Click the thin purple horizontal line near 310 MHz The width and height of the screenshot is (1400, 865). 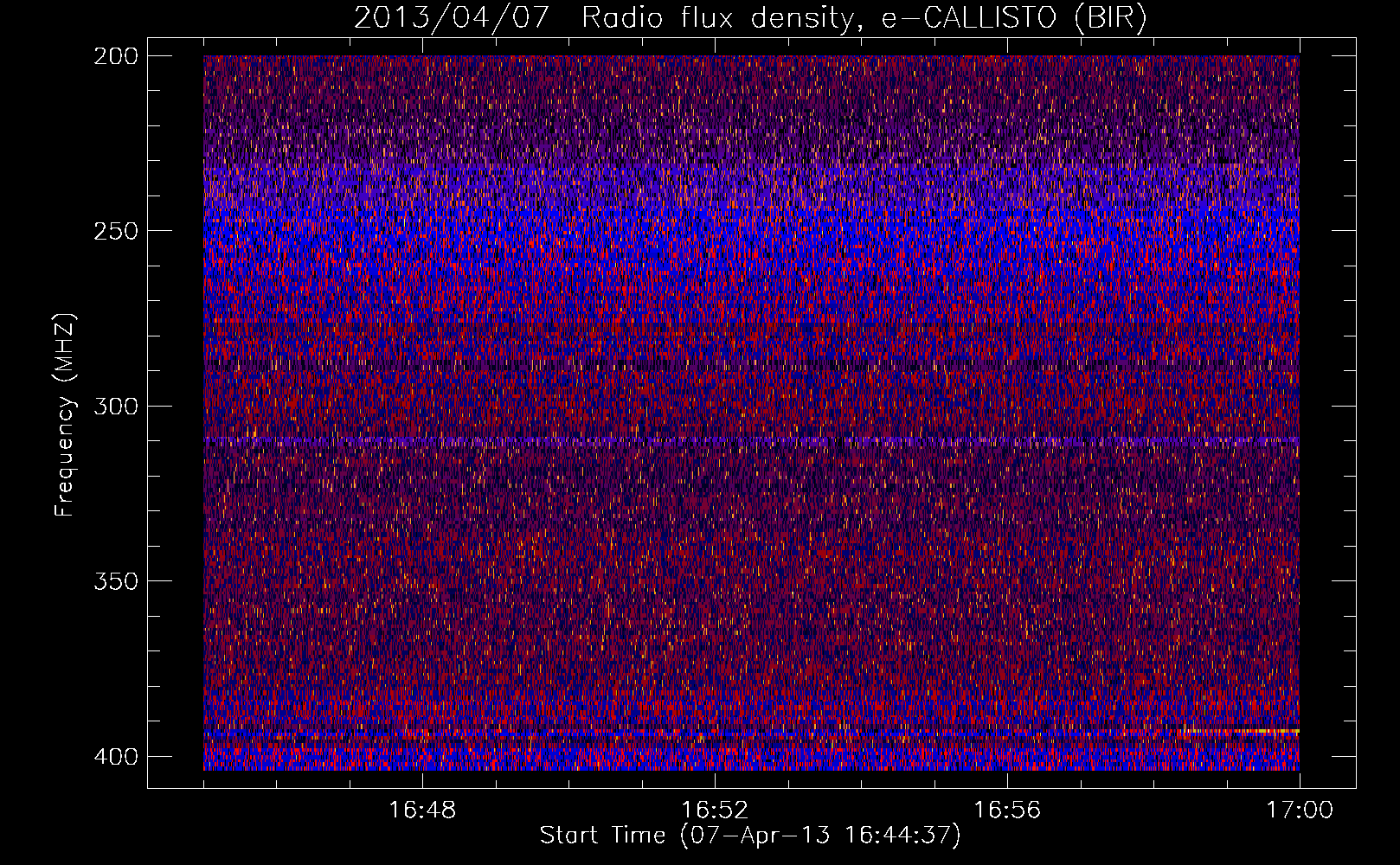click(751, 441)
